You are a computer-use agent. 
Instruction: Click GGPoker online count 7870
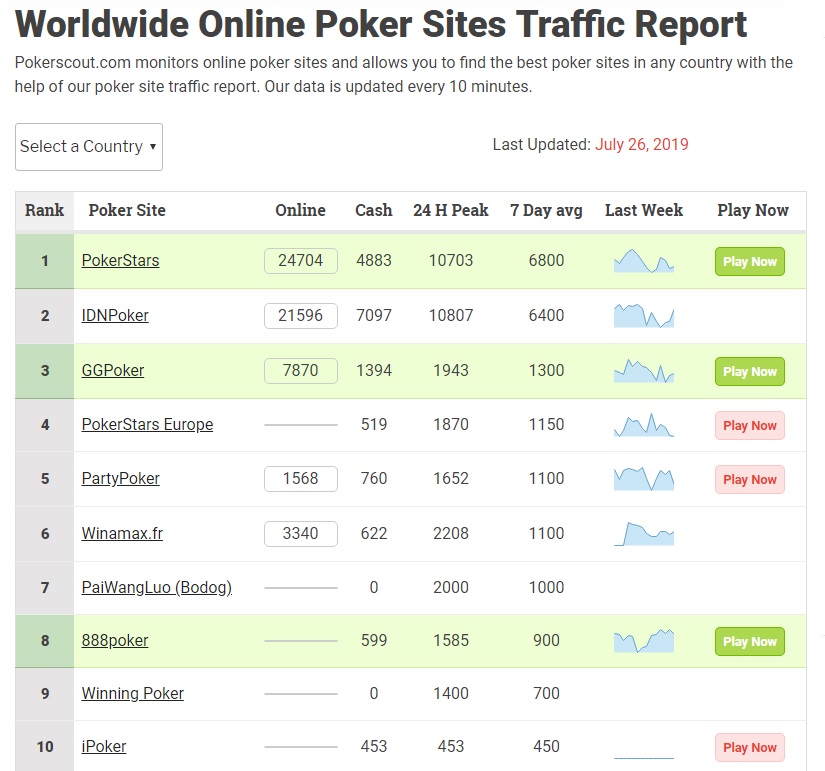300,371
